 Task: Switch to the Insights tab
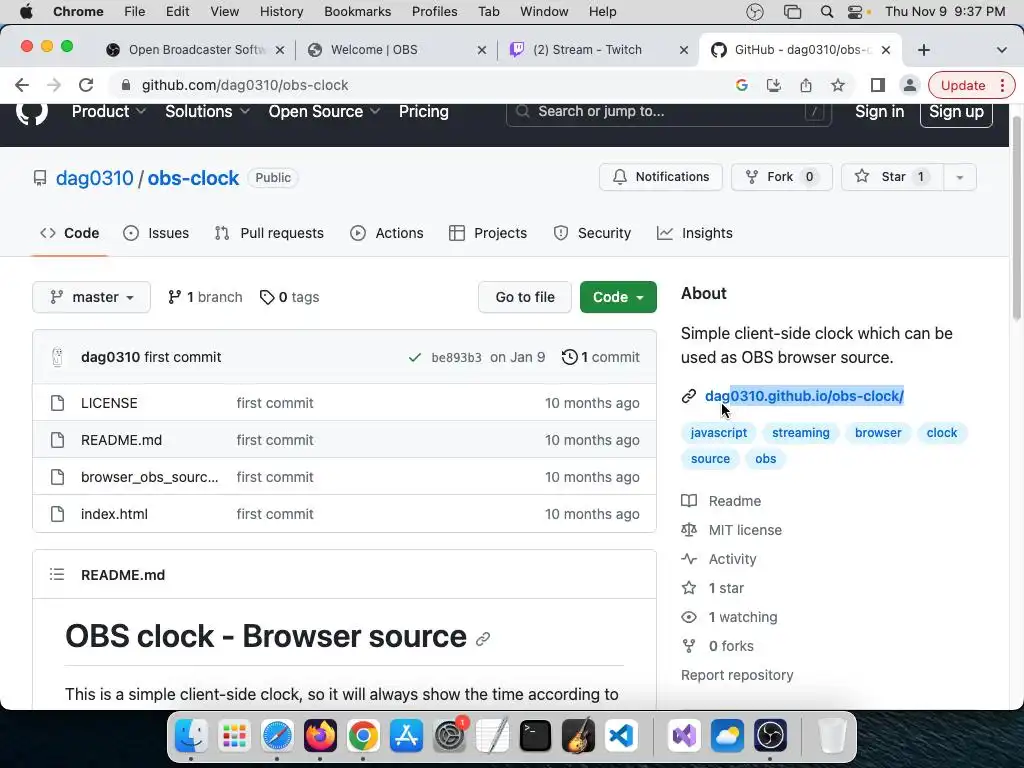click(695, 233)
